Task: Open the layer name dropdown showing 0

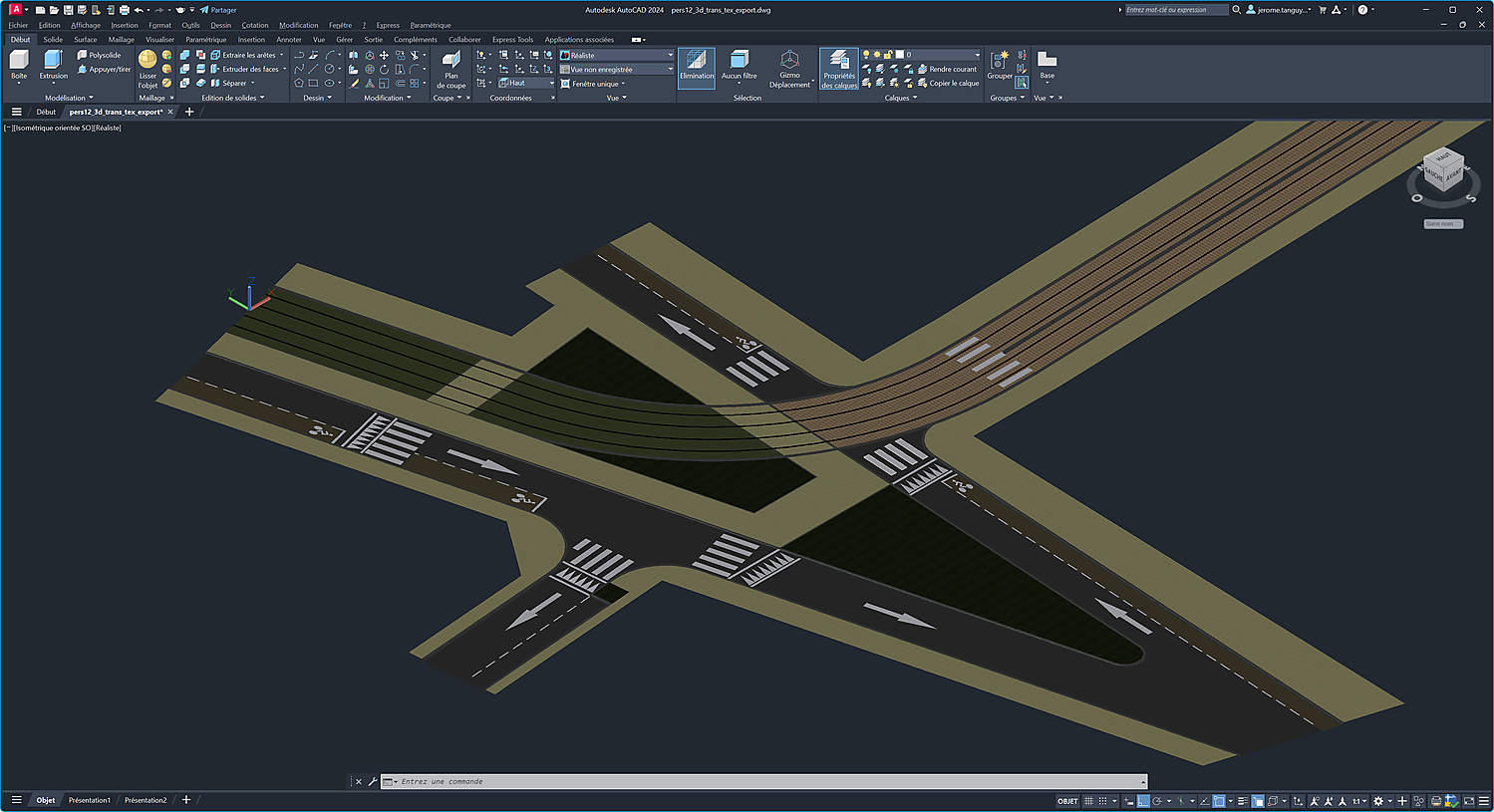Action: click(942, 55)
